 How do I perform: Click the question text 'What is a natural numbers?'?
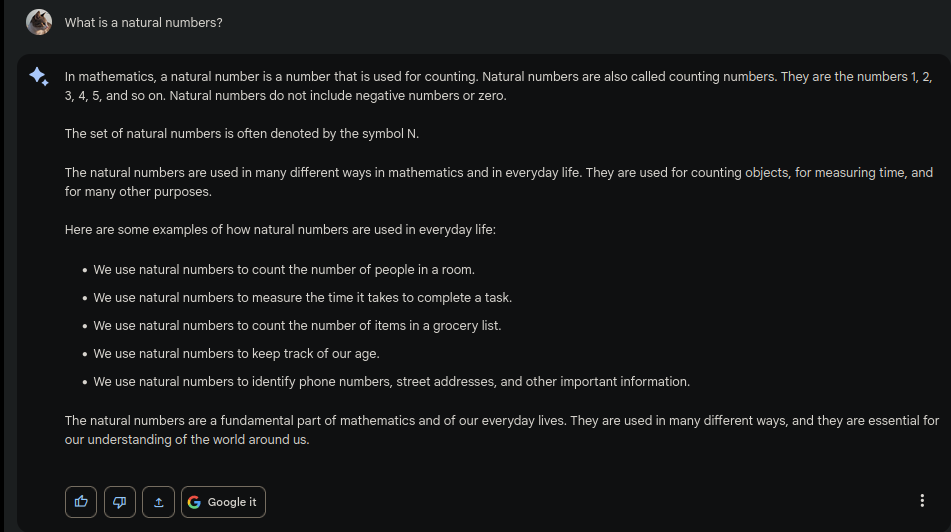(144, 22)
